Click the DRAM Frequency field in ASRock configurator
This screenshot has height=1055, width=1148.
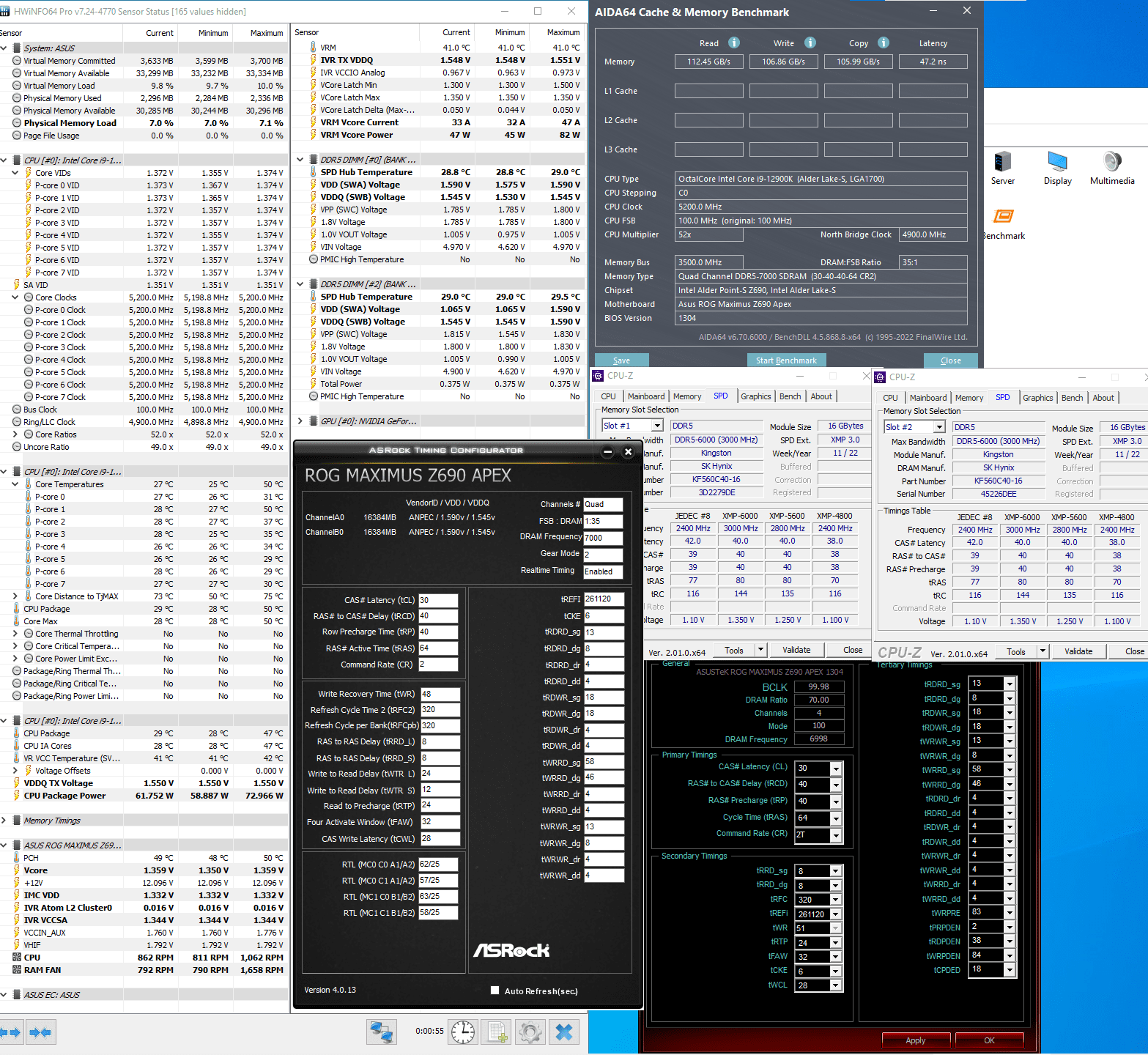click(603, 538)
